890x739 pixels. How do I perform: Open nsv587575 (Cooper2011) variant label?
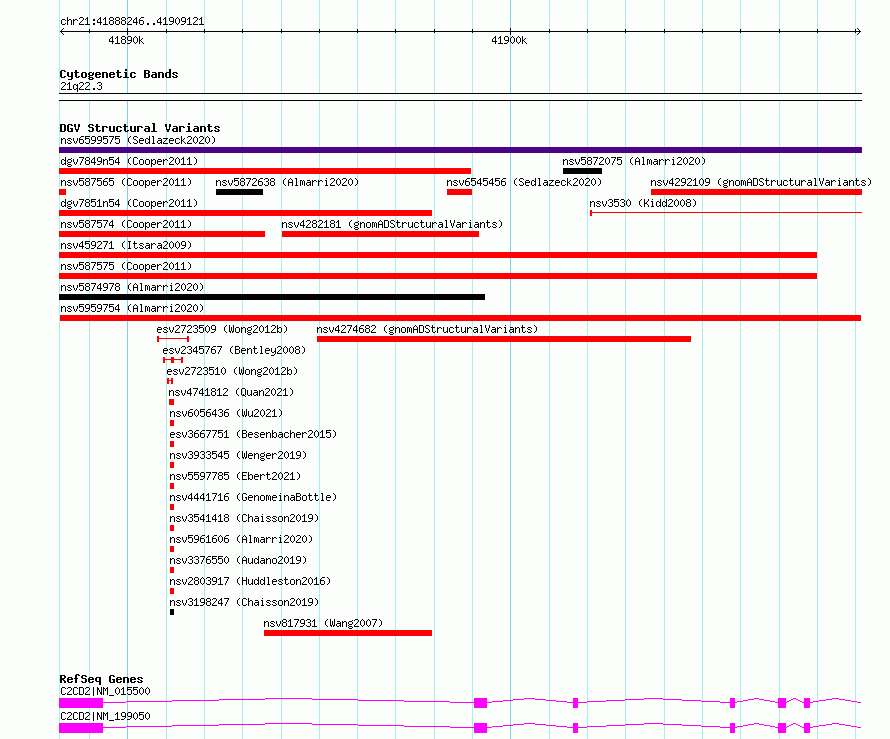tap(126, 266)
